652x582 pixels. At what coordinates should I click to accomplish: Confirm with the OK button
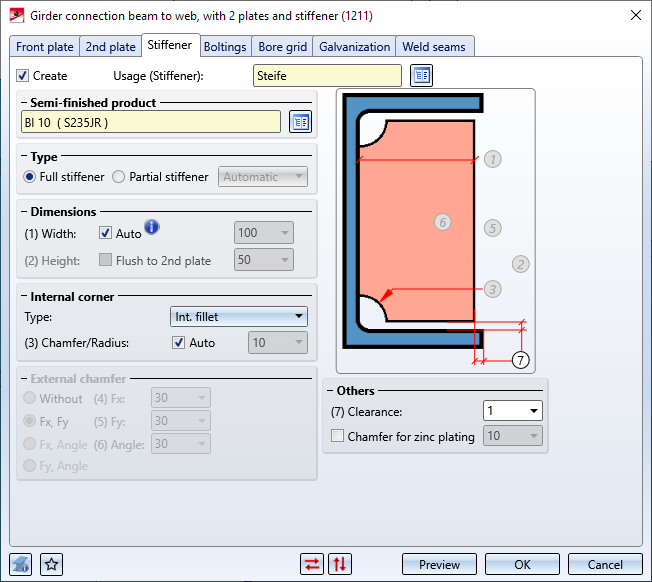522,565
